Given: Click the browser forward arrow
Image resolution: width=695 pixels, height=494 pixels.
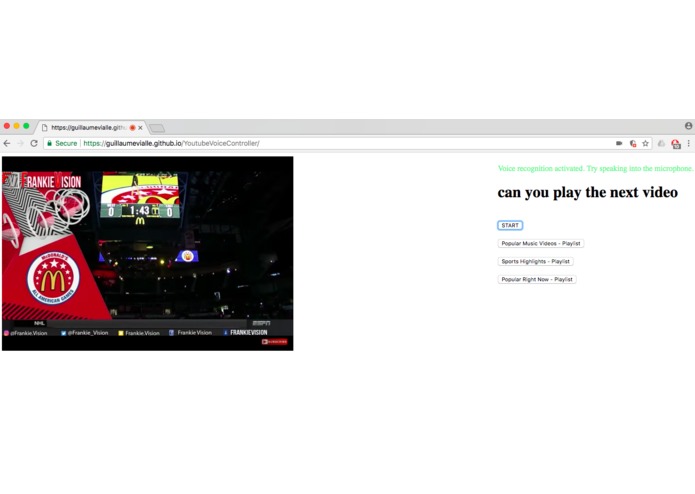Looking at the screenshot, I should coord(20,143).
